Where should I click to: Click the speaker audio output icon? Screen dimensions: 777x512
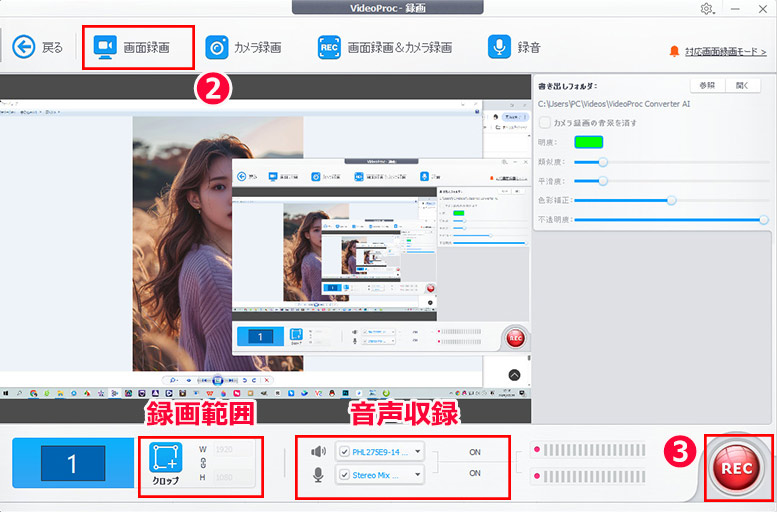(319, 451)
